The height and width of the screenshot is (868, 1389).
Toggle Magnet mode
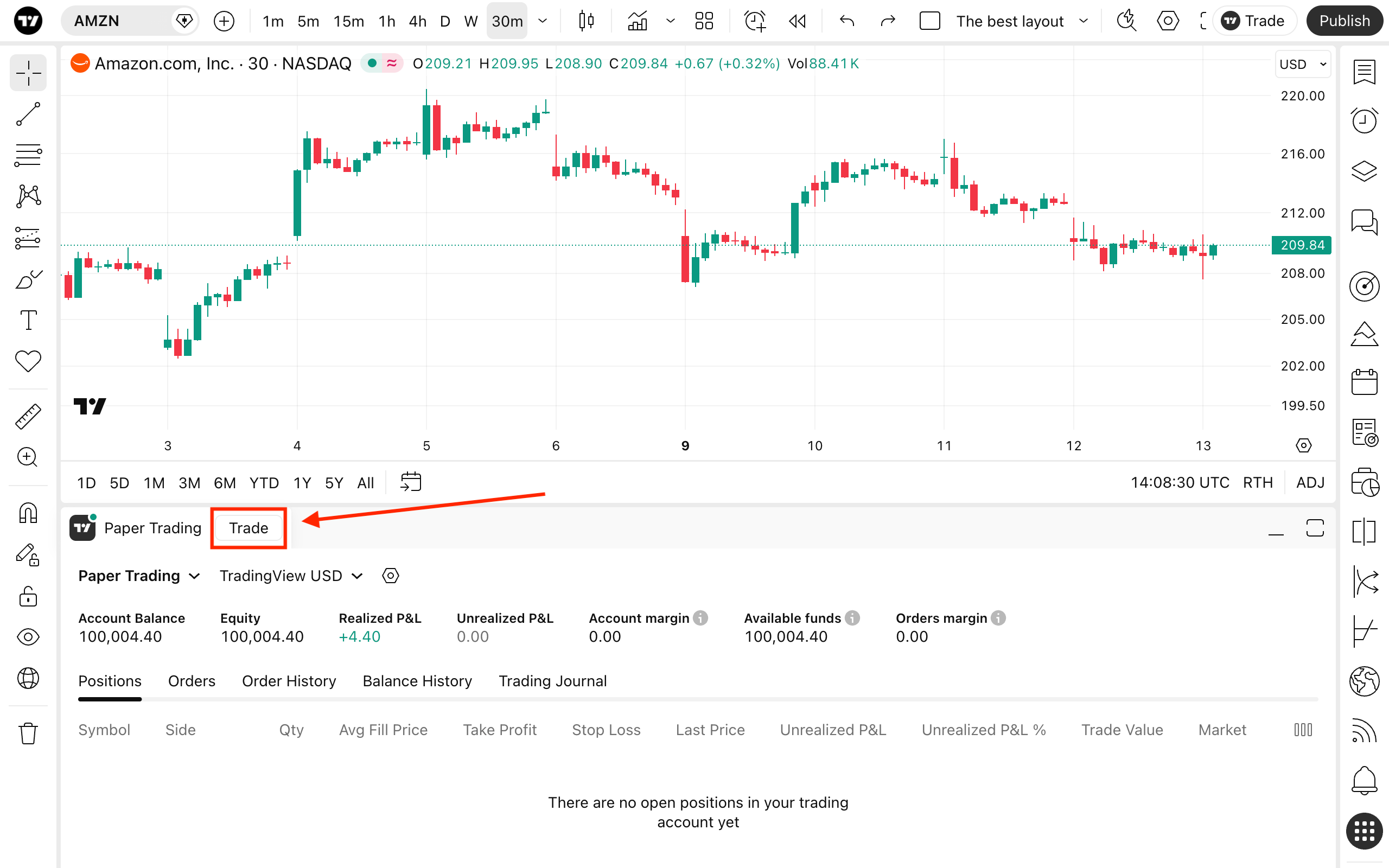tap(28, 513)
